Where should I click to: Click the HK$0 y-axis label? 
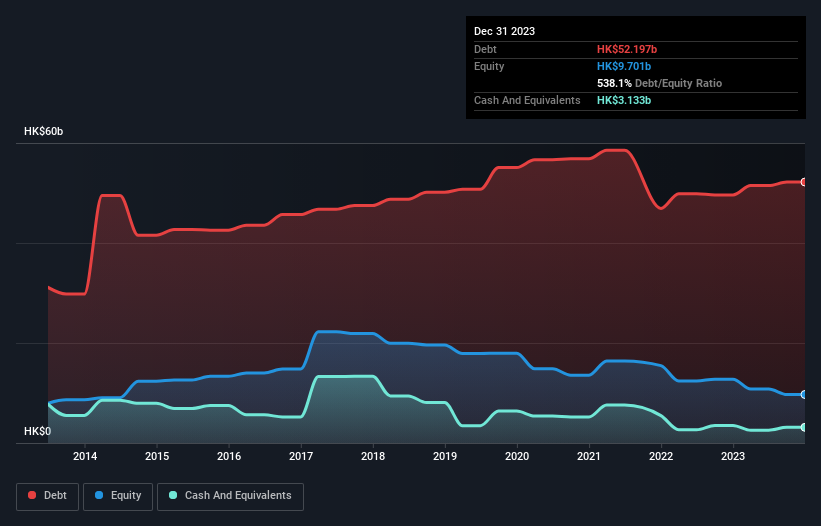(x=38, y=431)
